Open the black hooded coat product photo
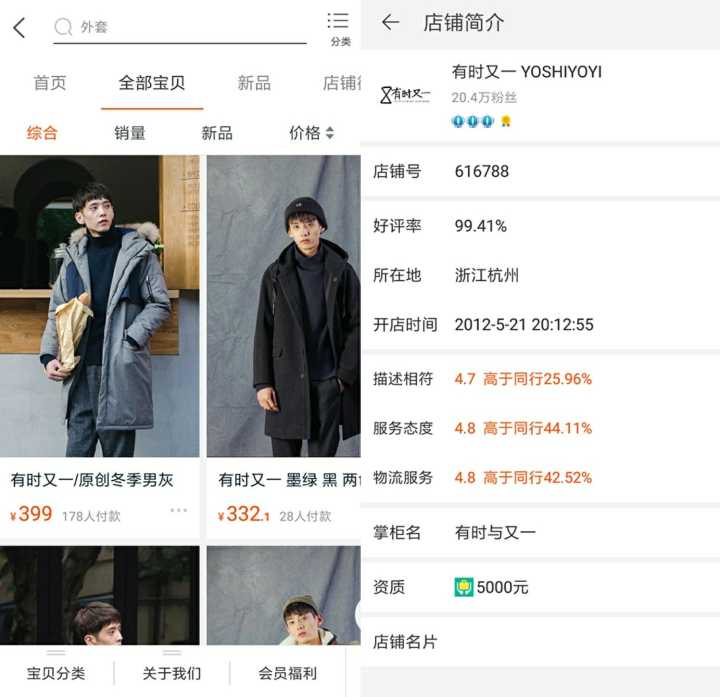 (x=284, y=306)
